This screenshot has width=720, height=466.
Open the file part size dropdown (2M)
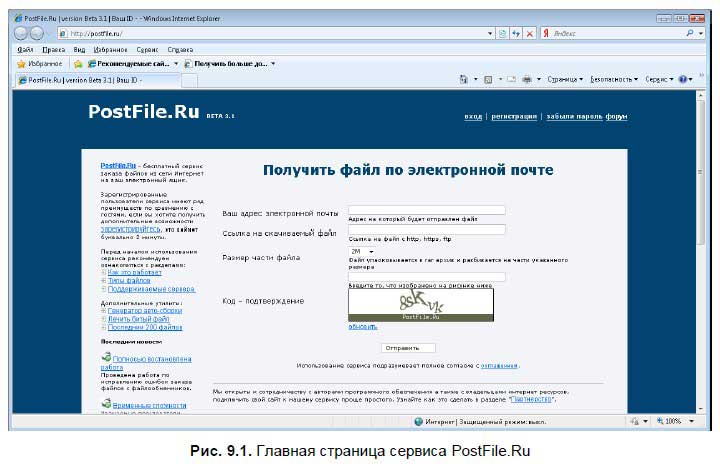362,251
